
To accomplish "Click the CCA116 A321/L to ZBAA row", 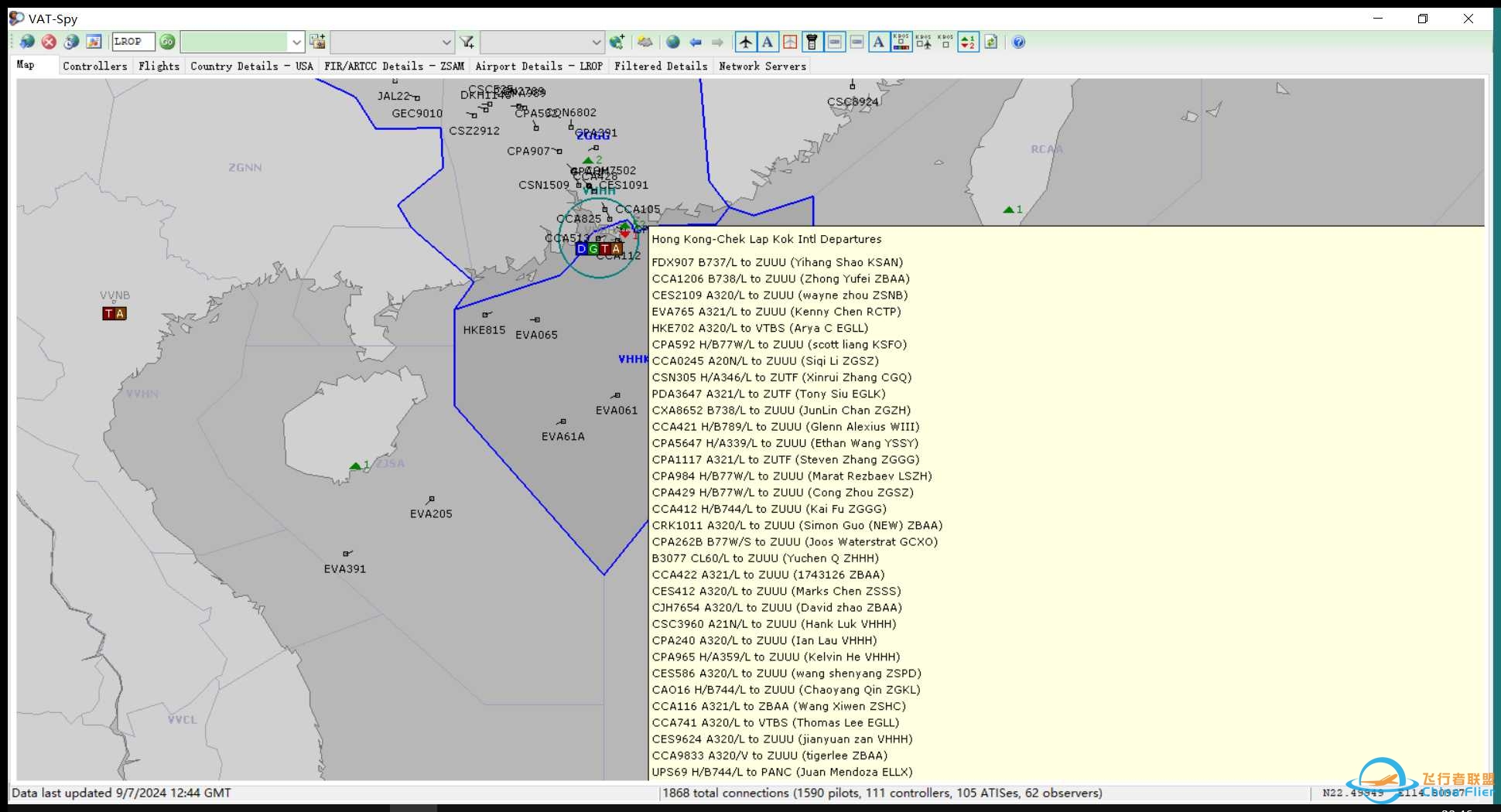I will pos(778,706).
